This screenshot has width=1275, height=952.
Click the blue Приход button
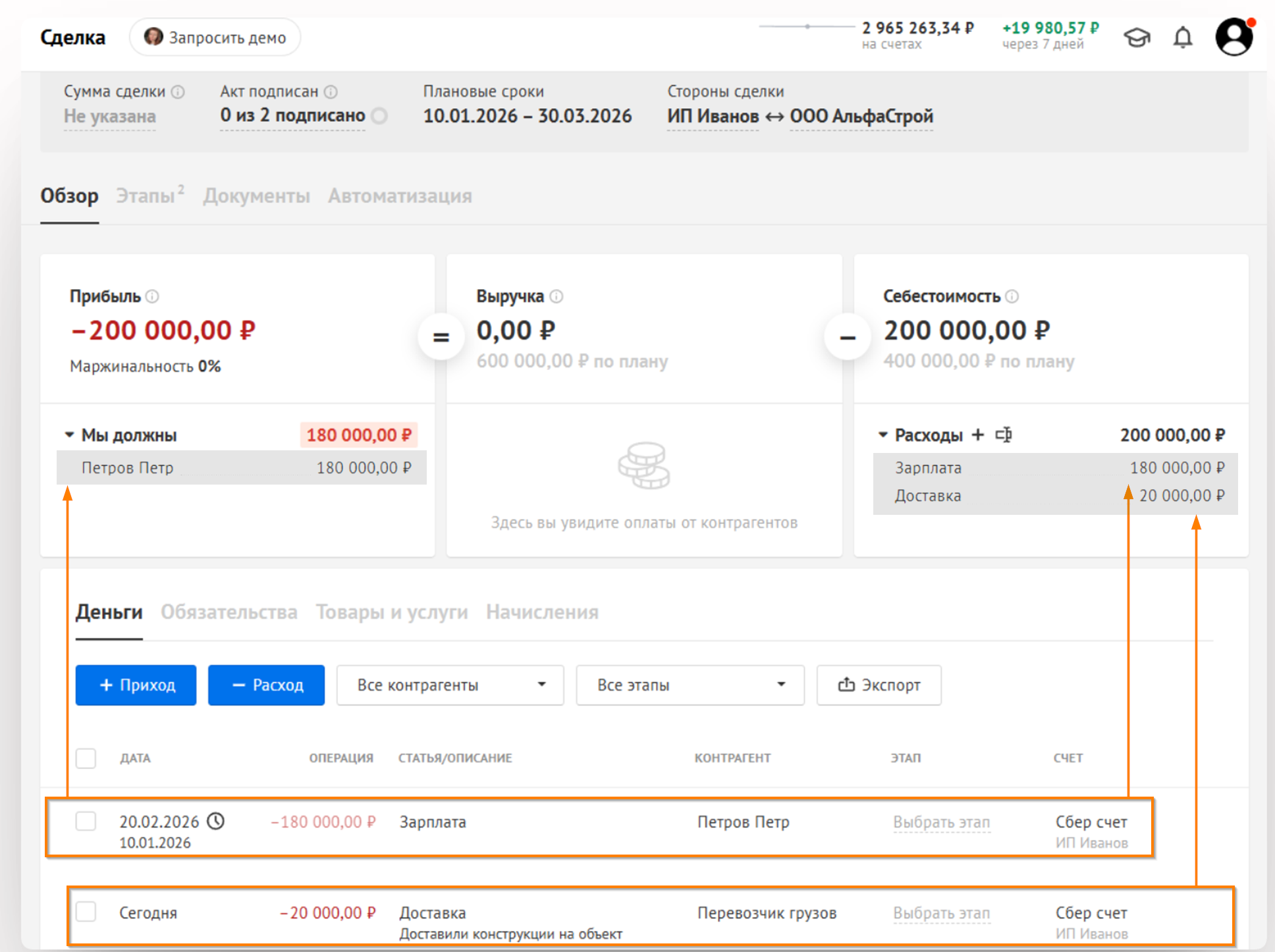click(x=136, y=685)
